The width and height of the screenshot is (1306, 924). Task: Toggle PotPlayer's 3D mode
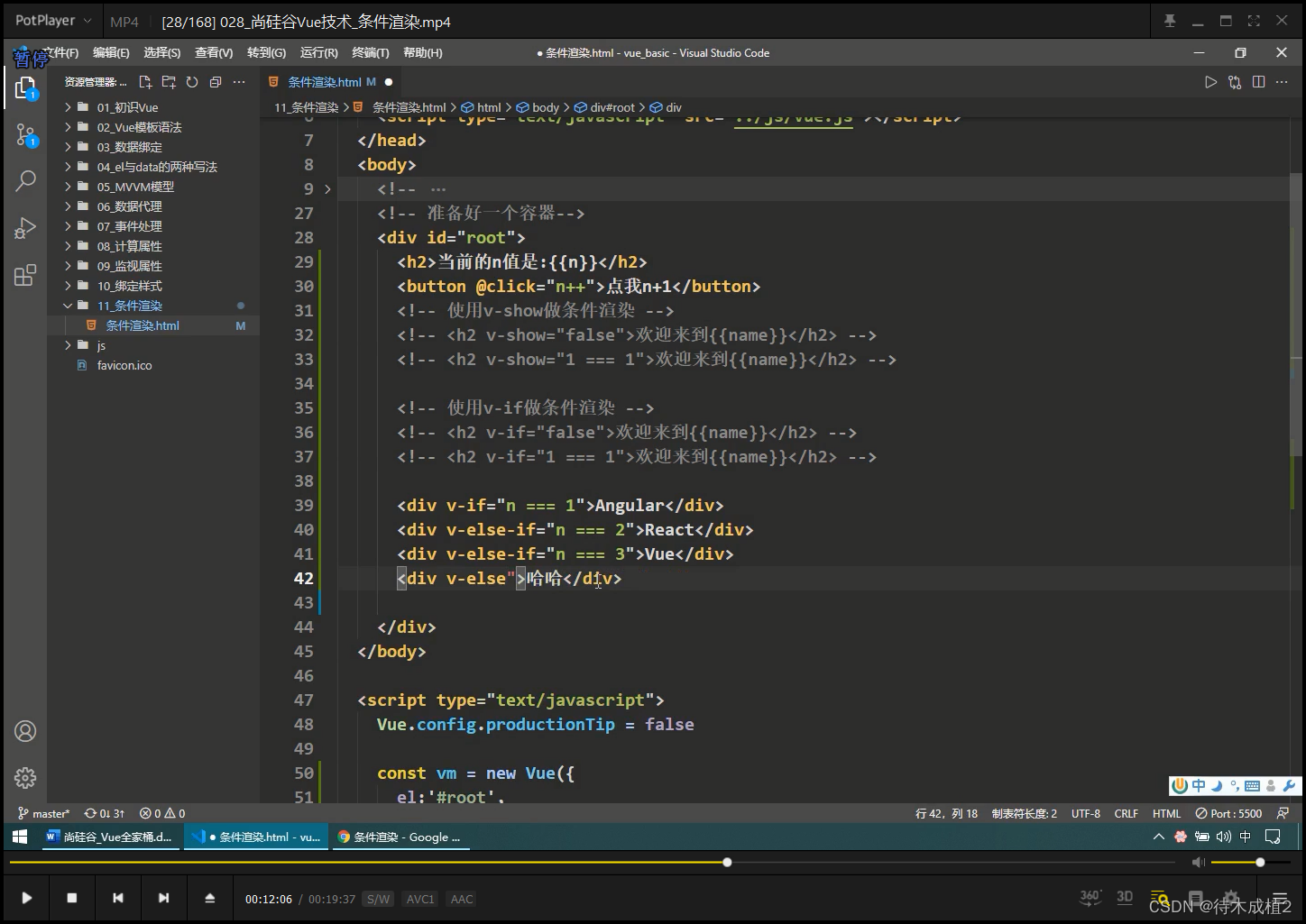tap(1125, 897)
